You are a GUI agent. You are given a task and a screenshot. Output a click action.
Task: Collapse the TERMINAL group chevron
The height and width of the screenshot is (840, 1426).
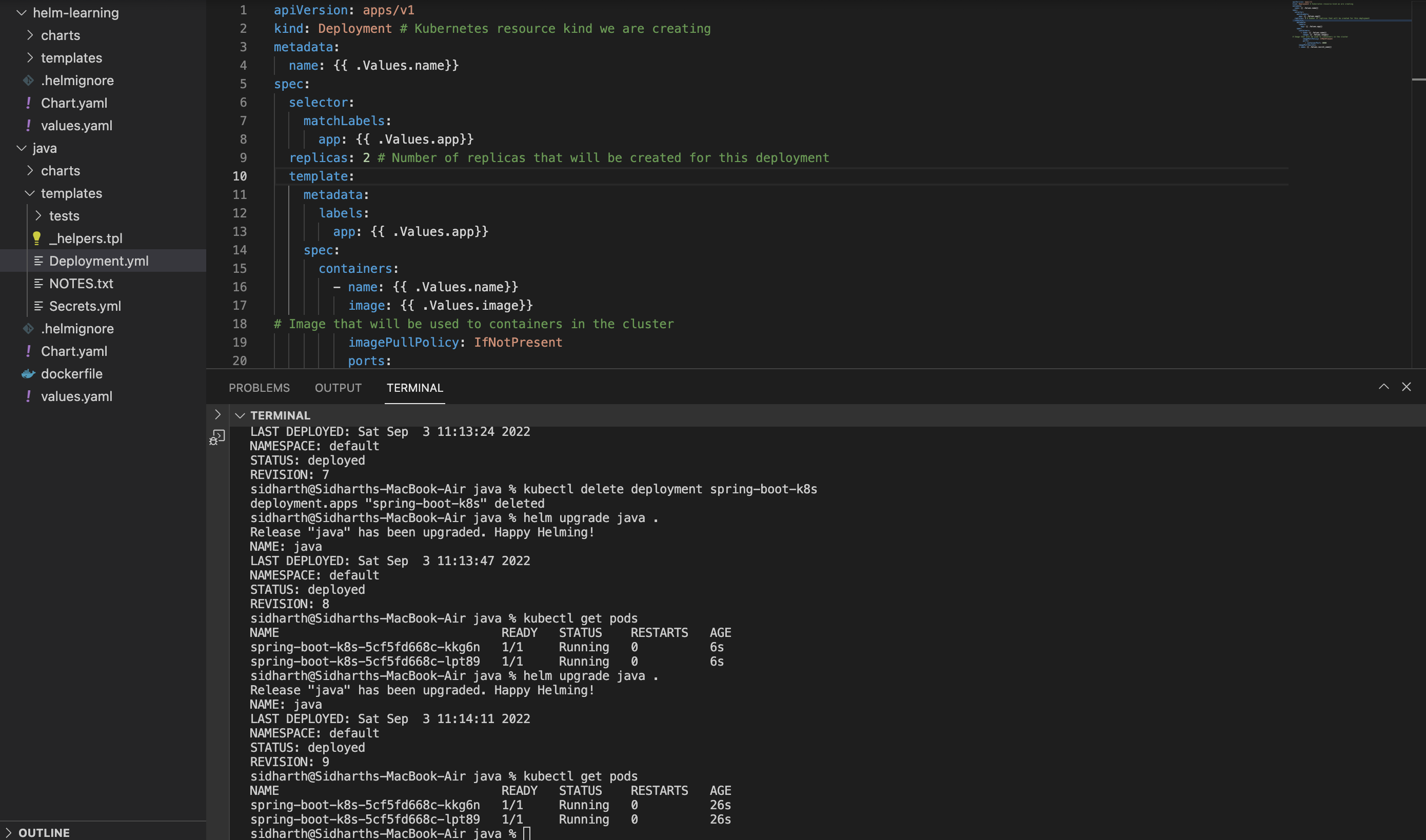[x=240, y=415]
